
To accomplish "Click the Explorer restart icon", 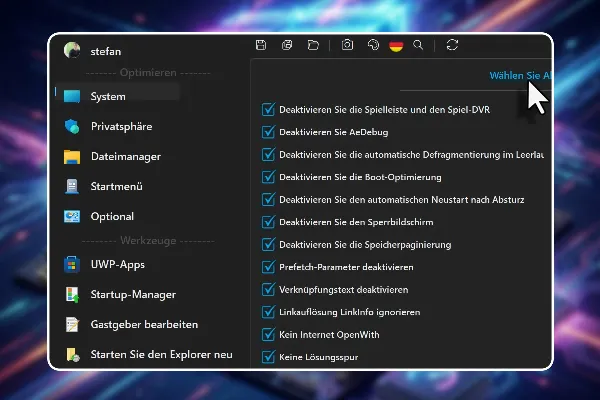I will (73, 354).
